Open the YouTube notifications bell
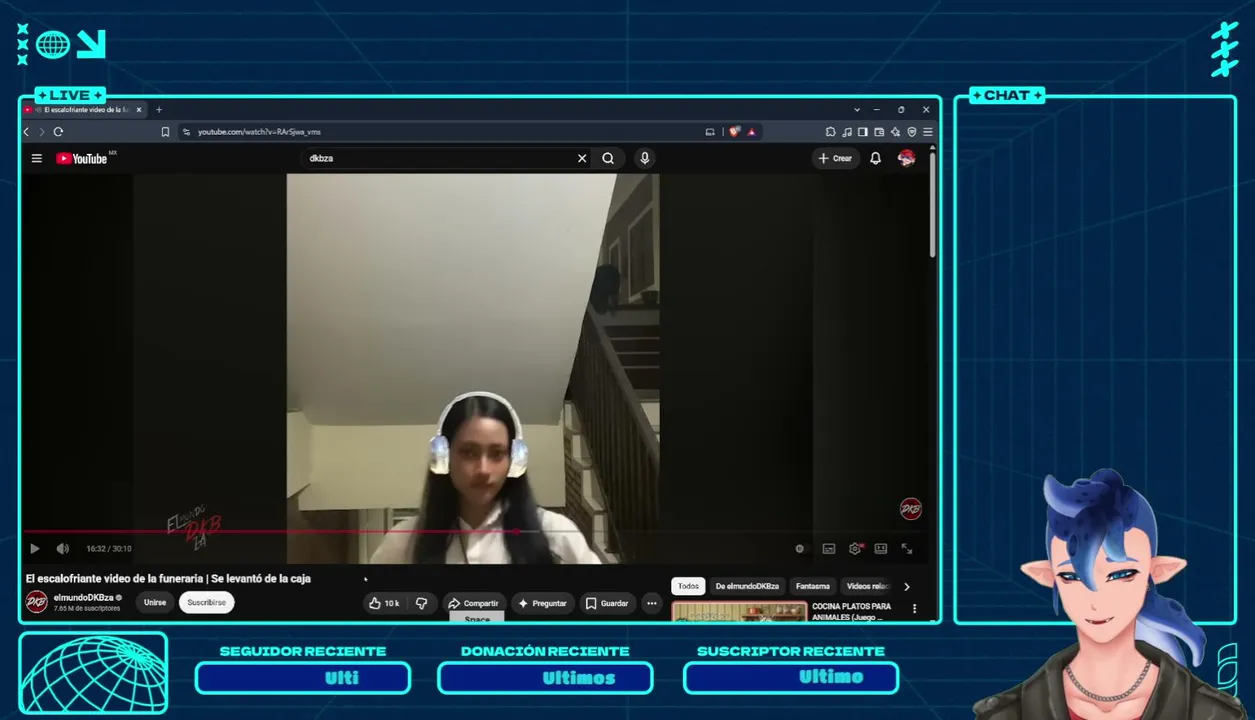The width and height of the screenshot is (1255, 720). pos(875,158)
